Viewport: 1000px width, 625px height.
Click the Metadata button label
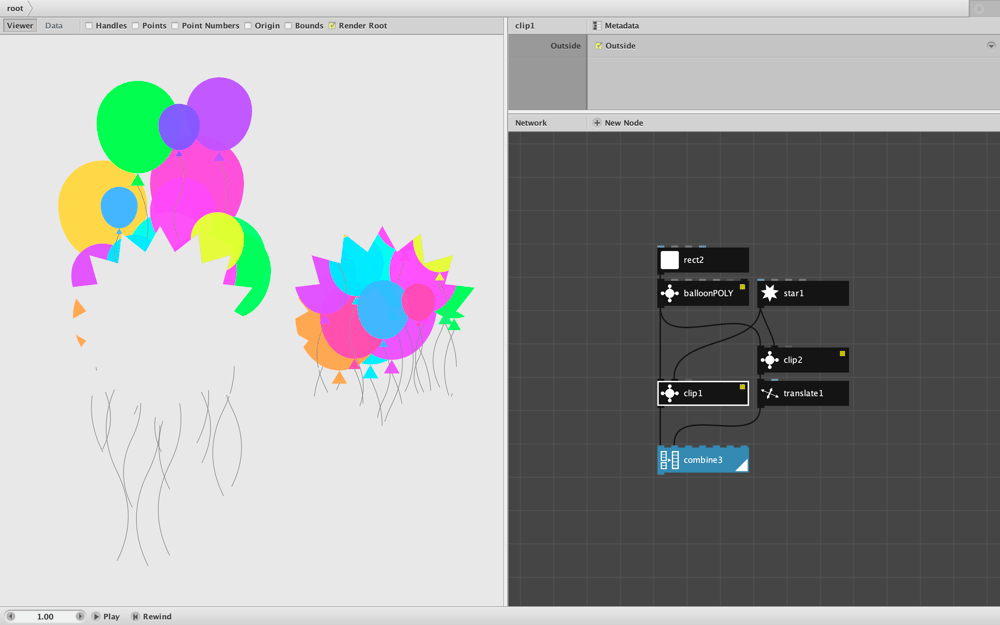point(621,26)
